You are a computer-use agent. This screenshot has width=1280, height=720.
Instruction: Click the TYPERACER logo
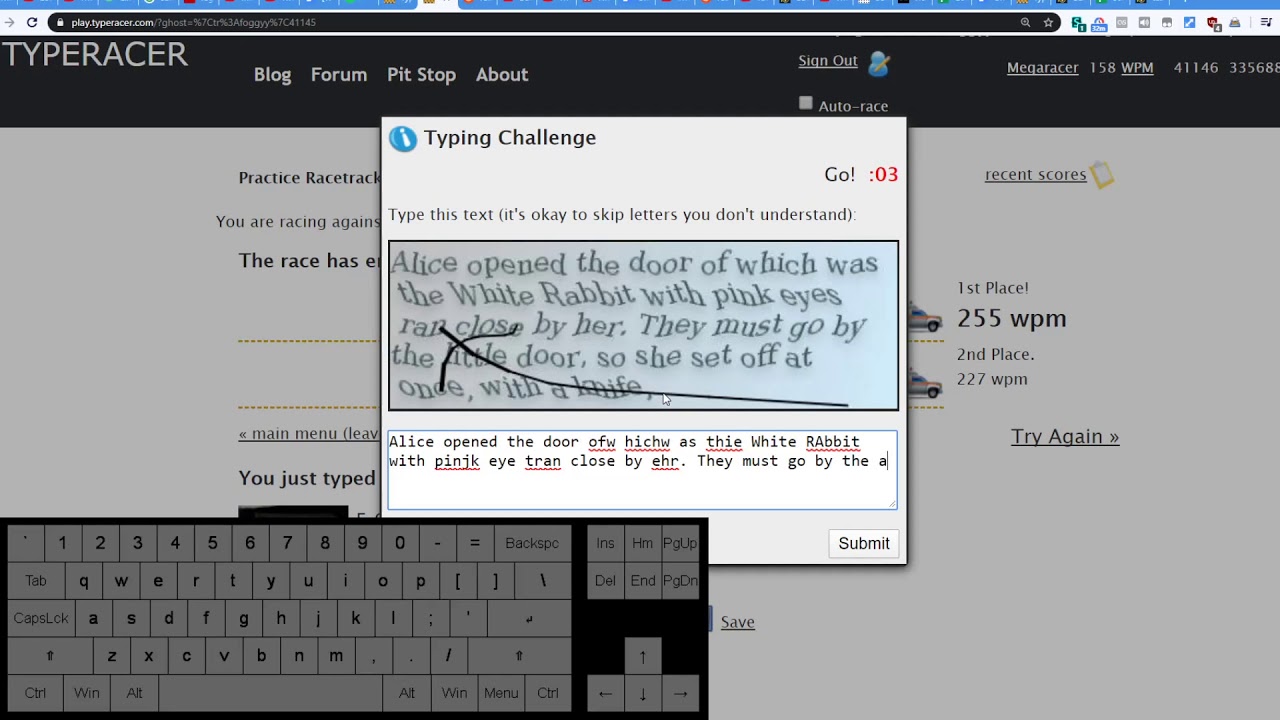95,55
